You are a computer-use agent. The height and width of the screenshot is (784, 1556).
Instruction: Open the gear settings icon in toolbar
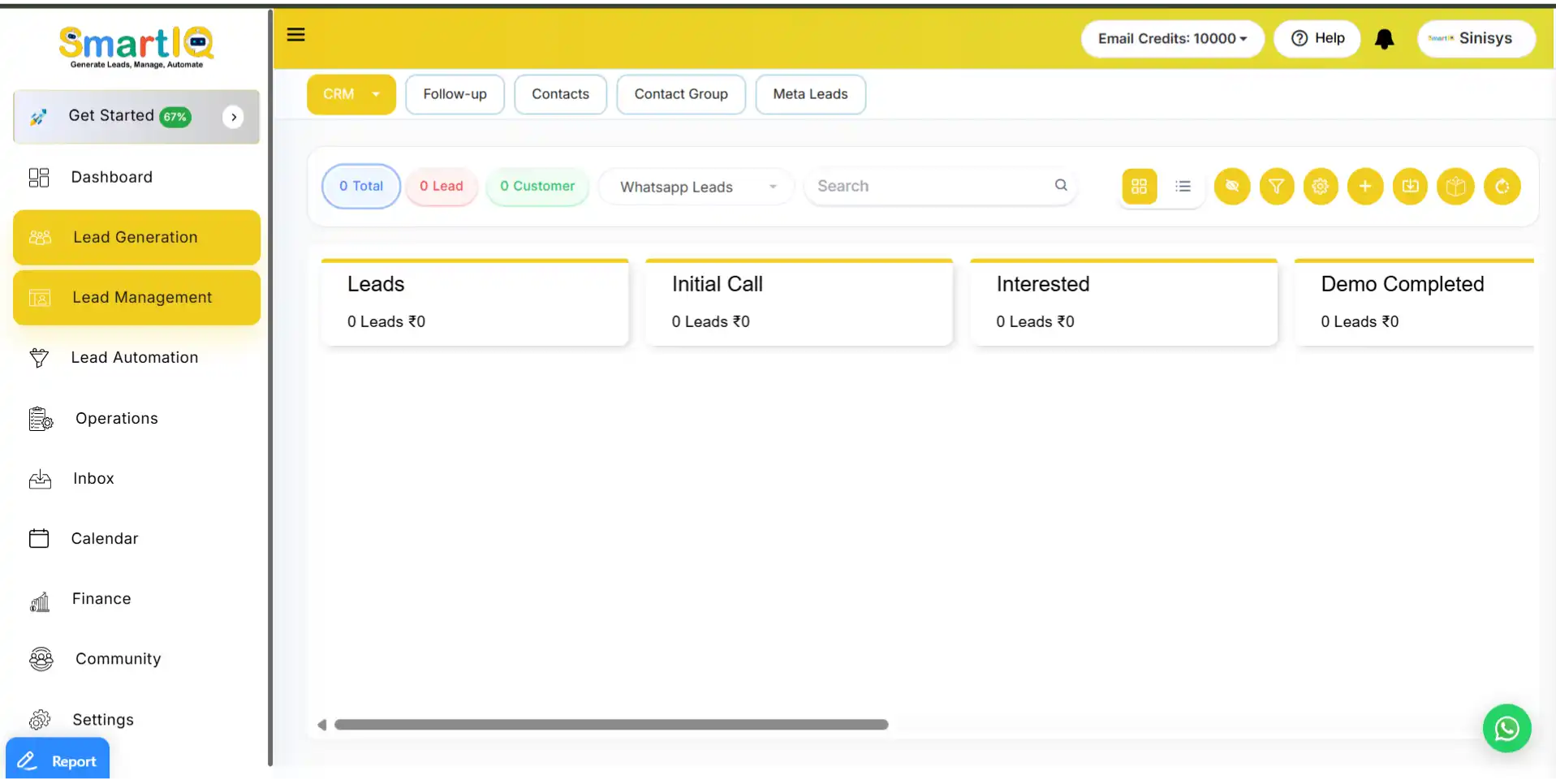click(1320, 187)
